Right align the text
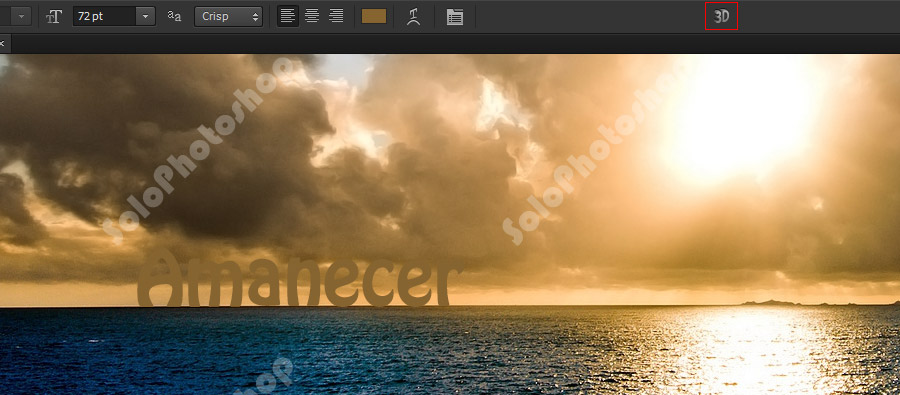The height and width of the screenshot is (395, 900). [x=336, y=16]
